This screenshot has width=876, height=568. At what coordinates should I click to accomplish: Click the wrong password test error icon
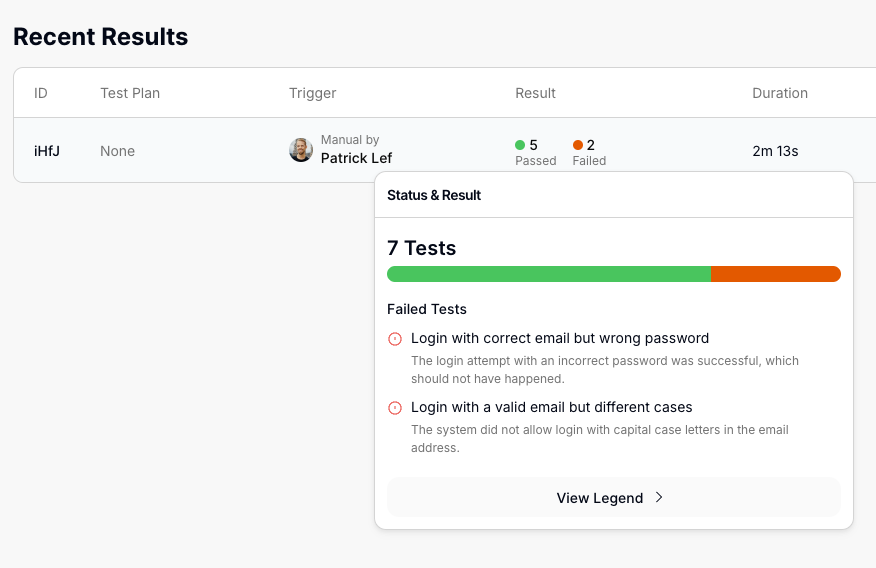coord(394,339)
